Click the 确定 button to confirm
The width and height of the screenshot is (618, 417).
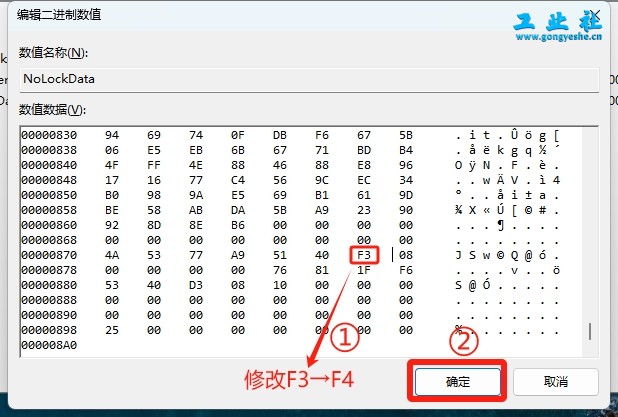click(458, 381)
